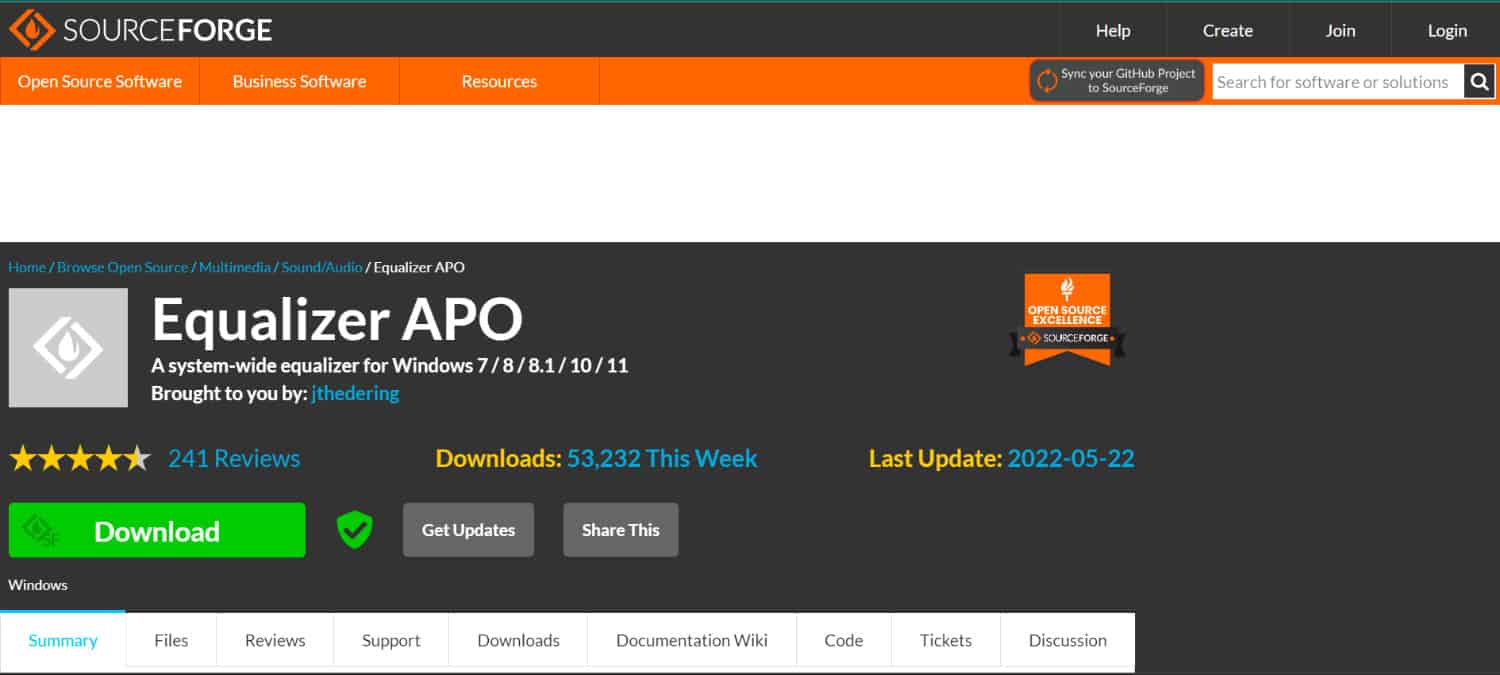Open the jthedering author link
The image size is (1500, 675).
pos(355,393)
